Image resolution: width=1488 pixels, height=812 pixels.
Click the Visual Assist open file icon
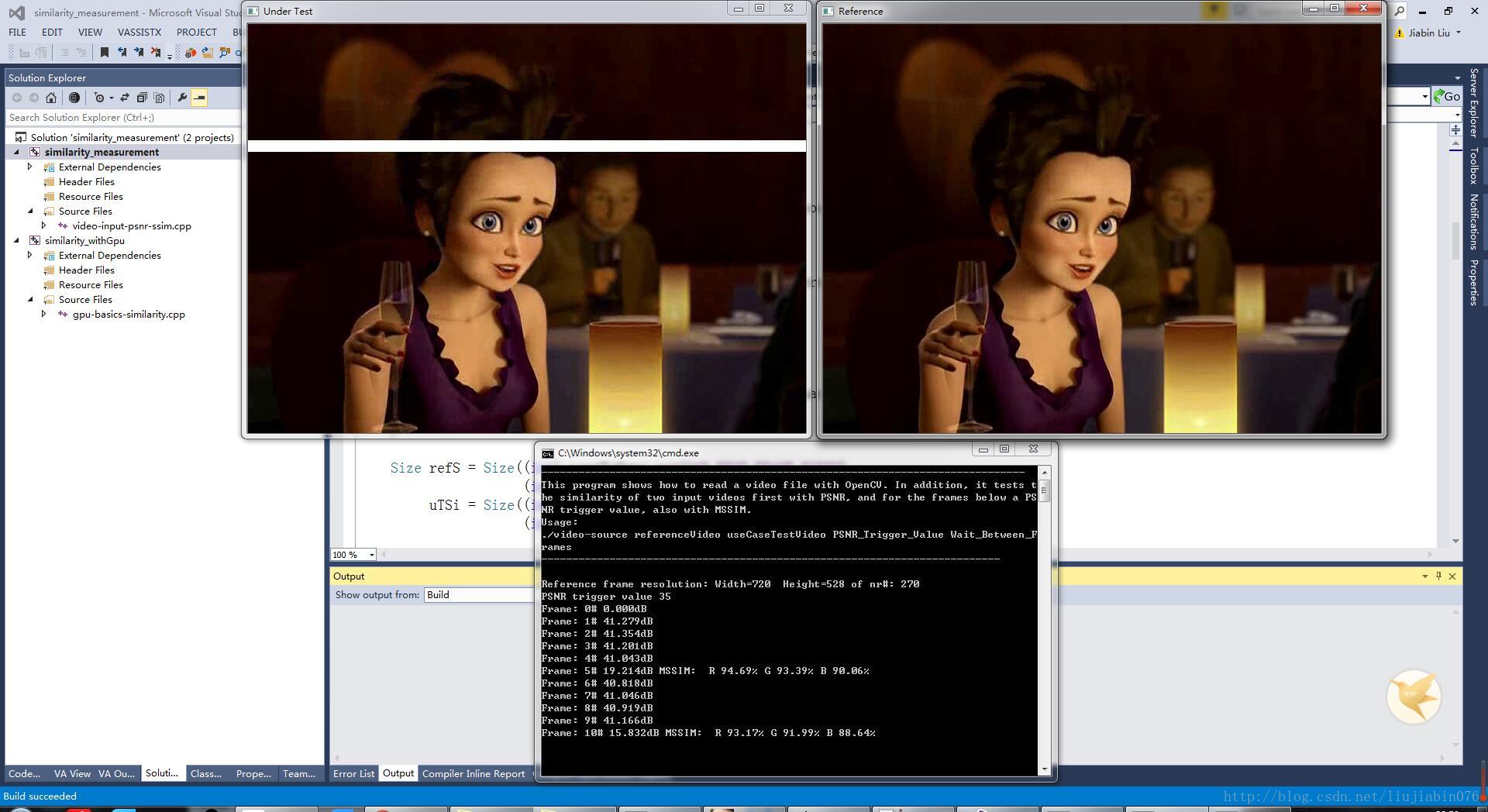click(x=207, y=53)
